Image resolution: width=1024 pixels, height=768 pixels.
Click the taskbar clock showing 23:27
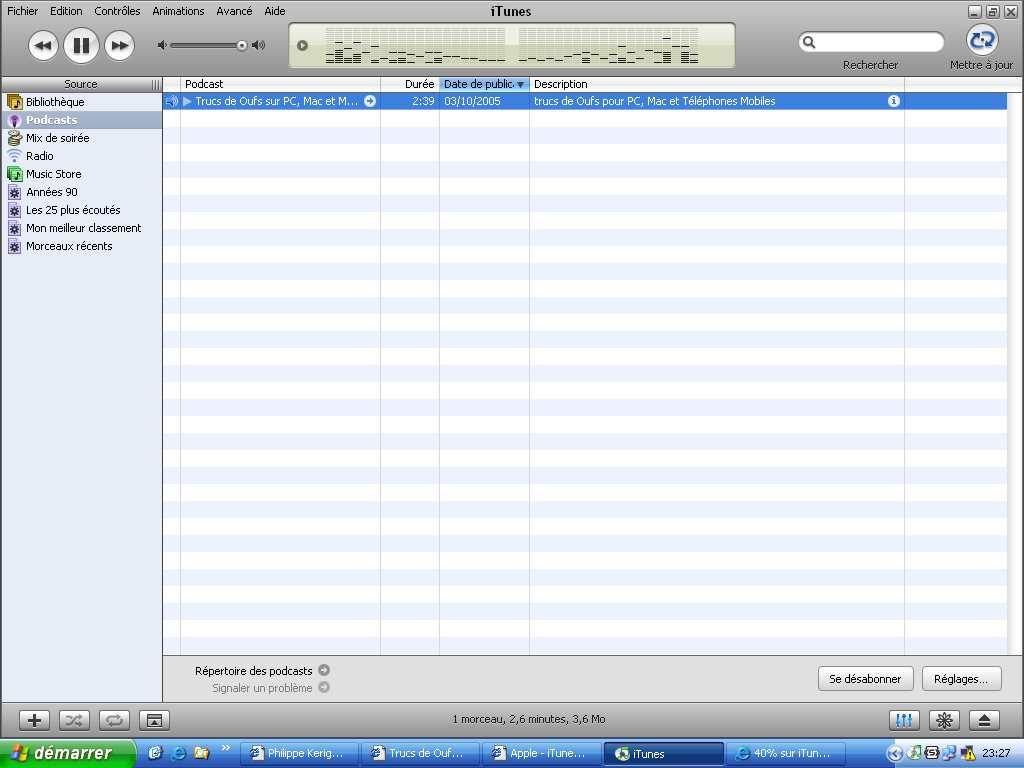(996, 754)
